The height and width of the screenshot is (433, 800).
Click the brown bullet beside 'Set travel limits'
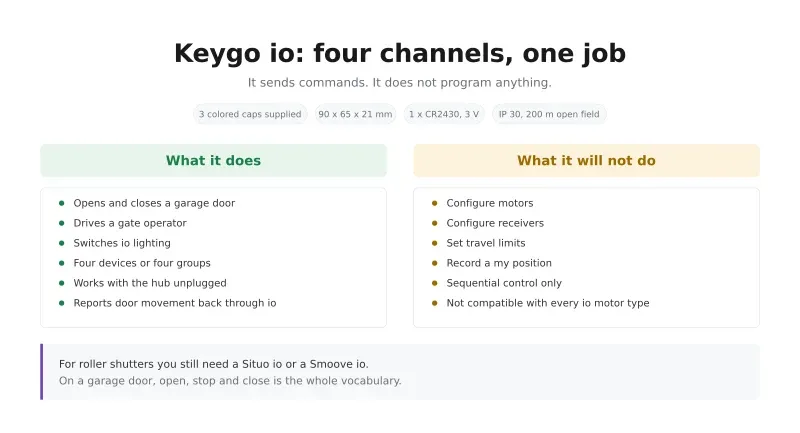435,243
